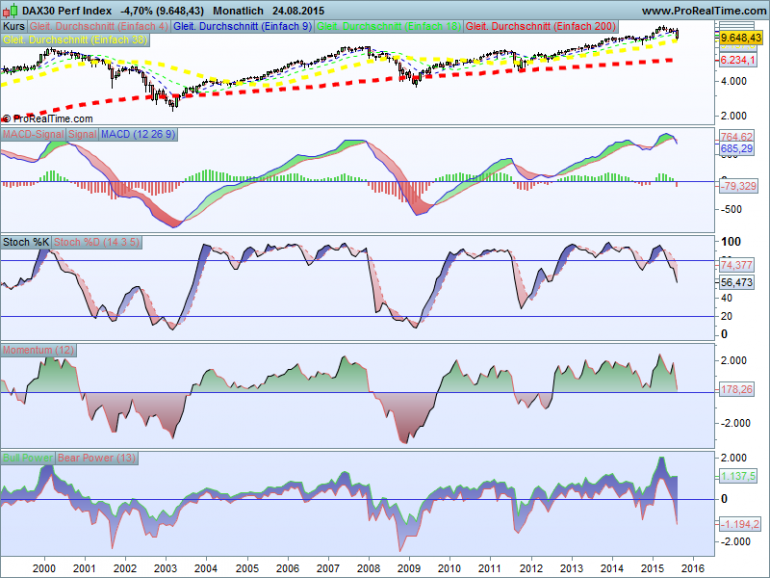Click the 2016 year marker on time axis
The width and height of the screenshot is (770, 578).
pyautogui.click(x=693, y=569)
